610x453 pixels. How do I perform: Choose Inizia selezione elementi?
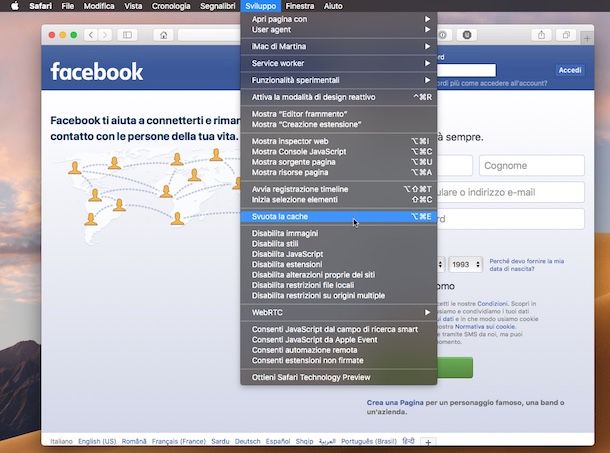click(339, 200)
